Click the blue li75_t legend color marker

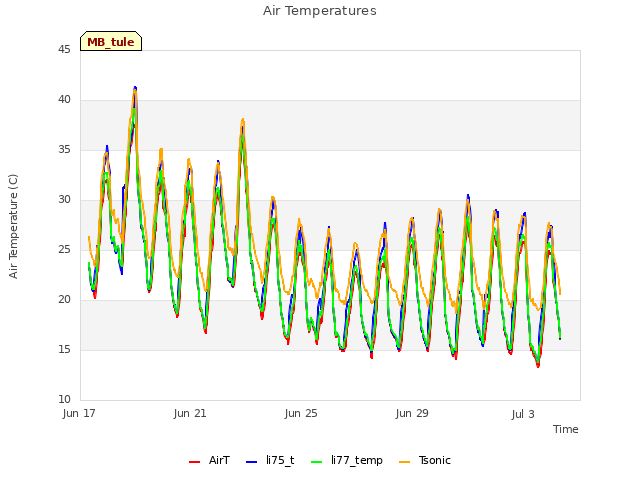252,462
